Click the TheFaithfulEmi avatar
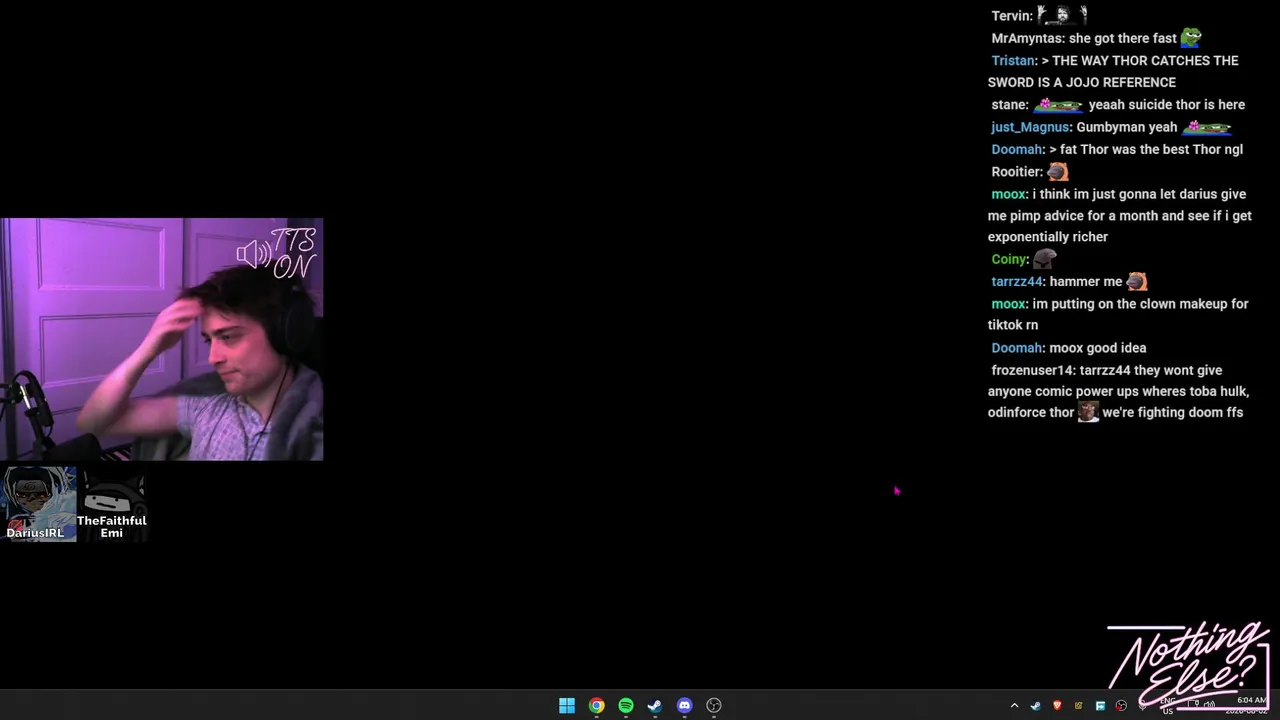The height and width of the screenshot is (720, 1280). tap(112, 503)
